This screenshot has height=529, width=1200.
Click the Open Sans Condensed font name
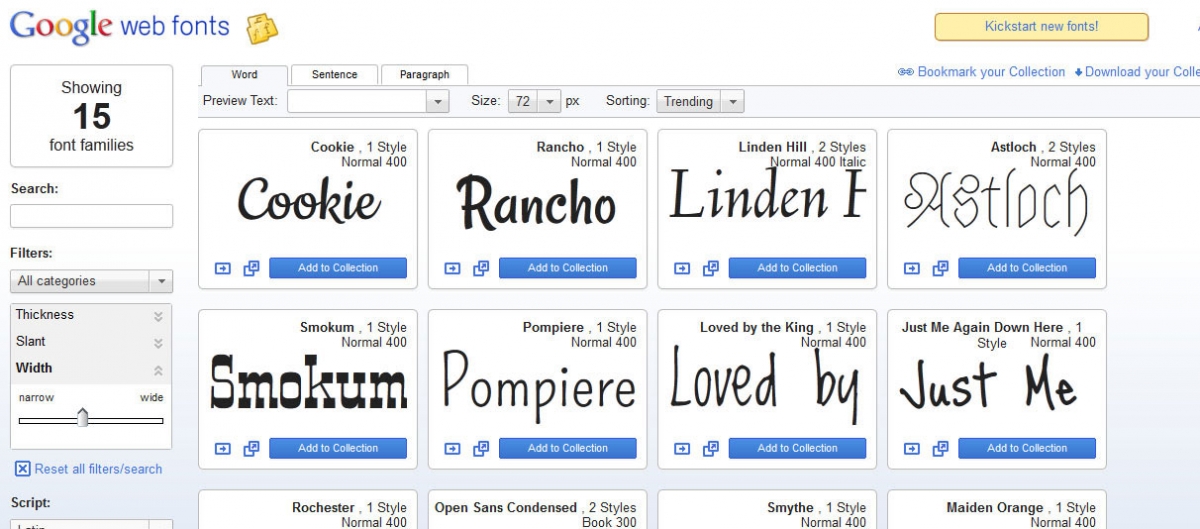click(x=506, y=508)
